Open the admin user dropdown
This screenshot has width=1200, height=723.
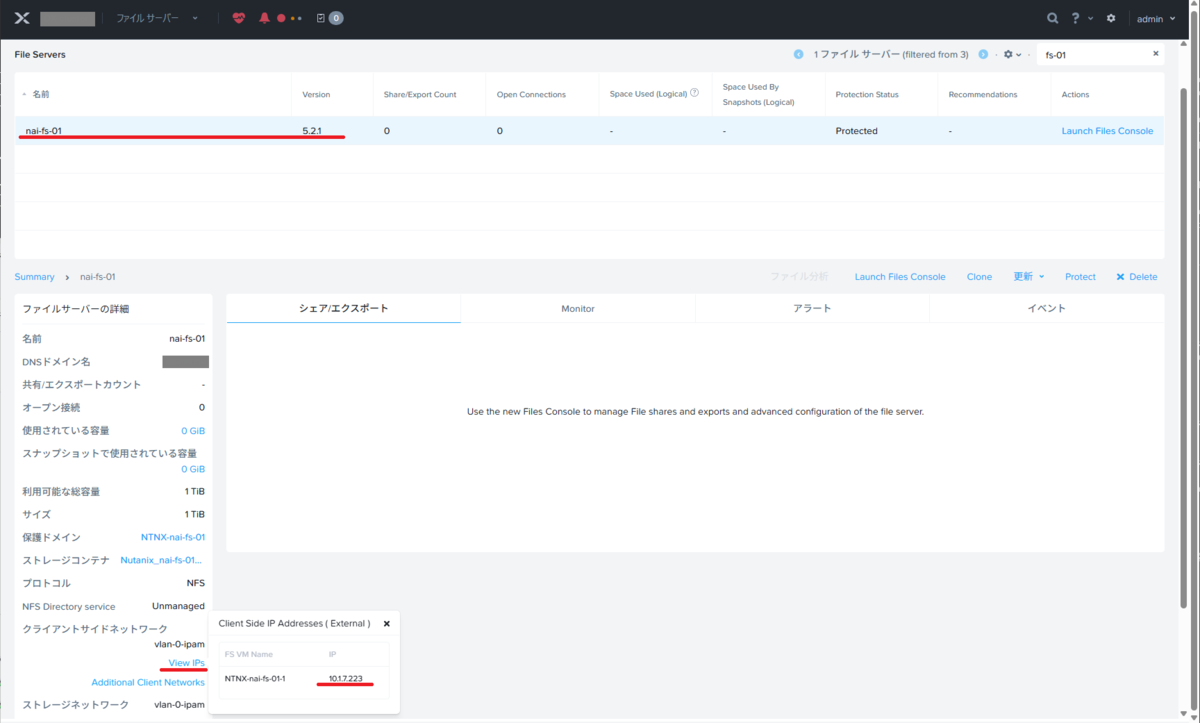pyautogui.click(x=1156, y=18)
